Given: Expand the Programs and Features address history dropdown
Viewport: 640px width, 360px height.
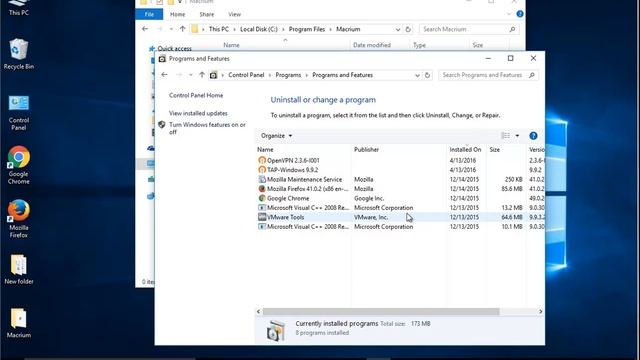Looking at the screenshot, I should 417,76.
